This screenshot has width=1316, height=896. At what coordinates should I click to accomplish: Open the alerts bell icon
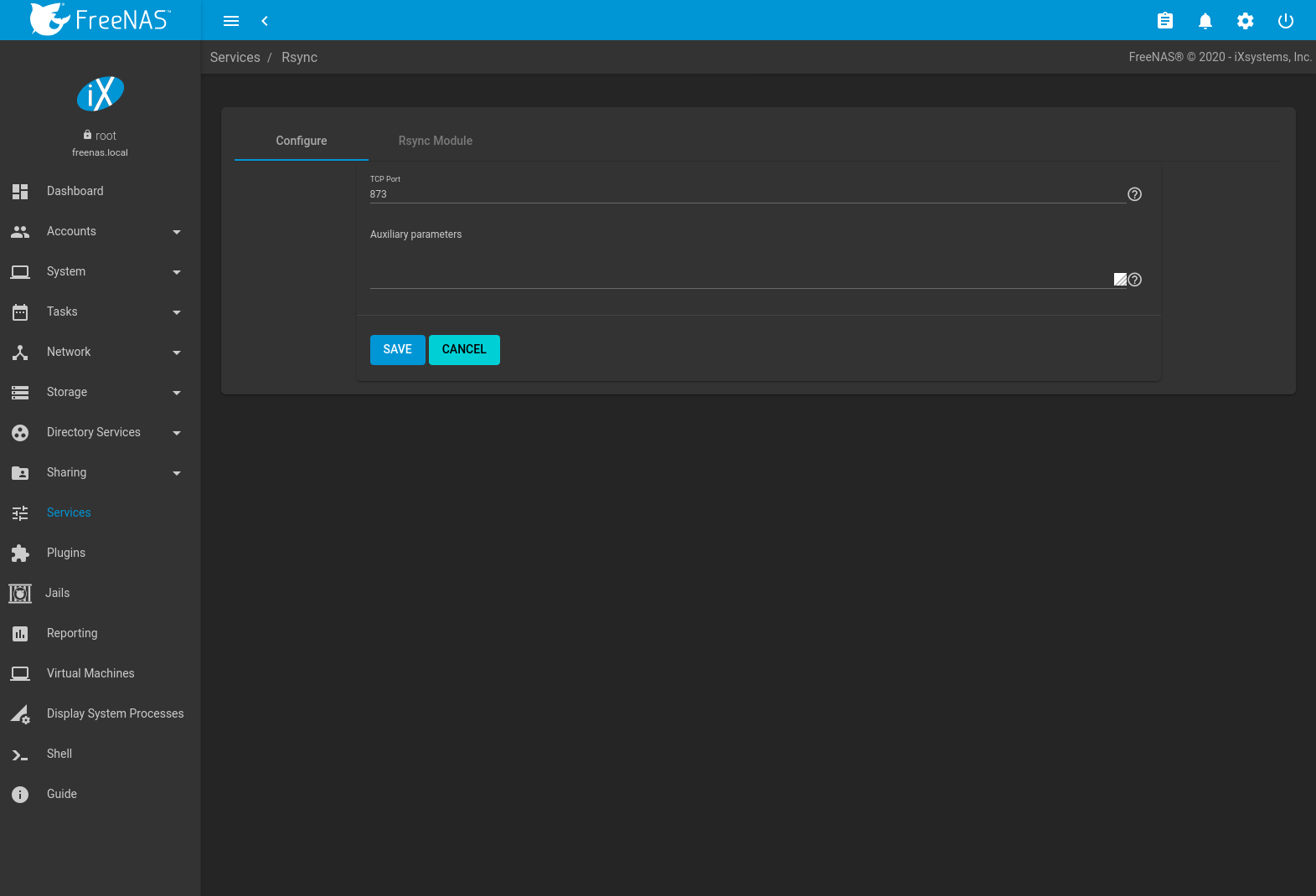point(1205,21)
